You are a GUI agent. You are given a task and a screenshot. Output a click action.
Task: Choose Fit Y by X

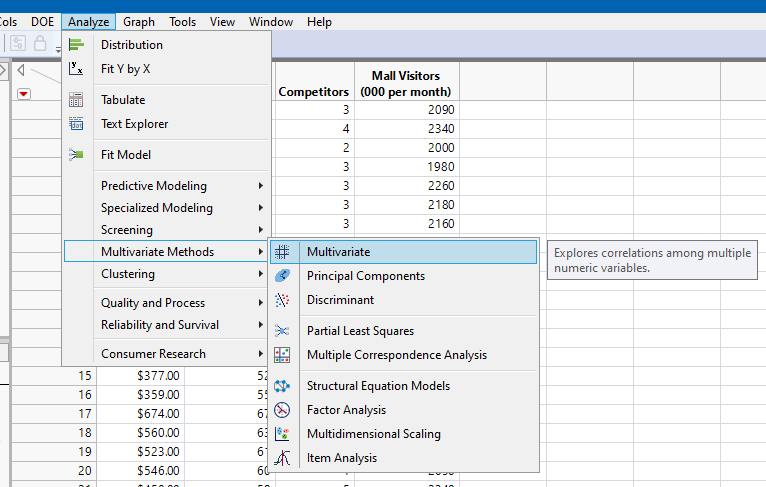pos(166,69)
